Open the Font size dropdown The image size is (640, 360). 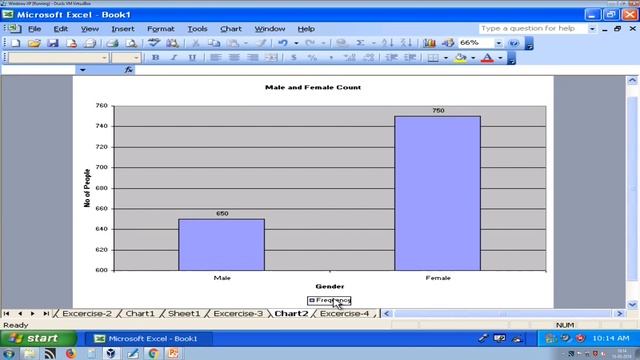(x=136, y=58)
